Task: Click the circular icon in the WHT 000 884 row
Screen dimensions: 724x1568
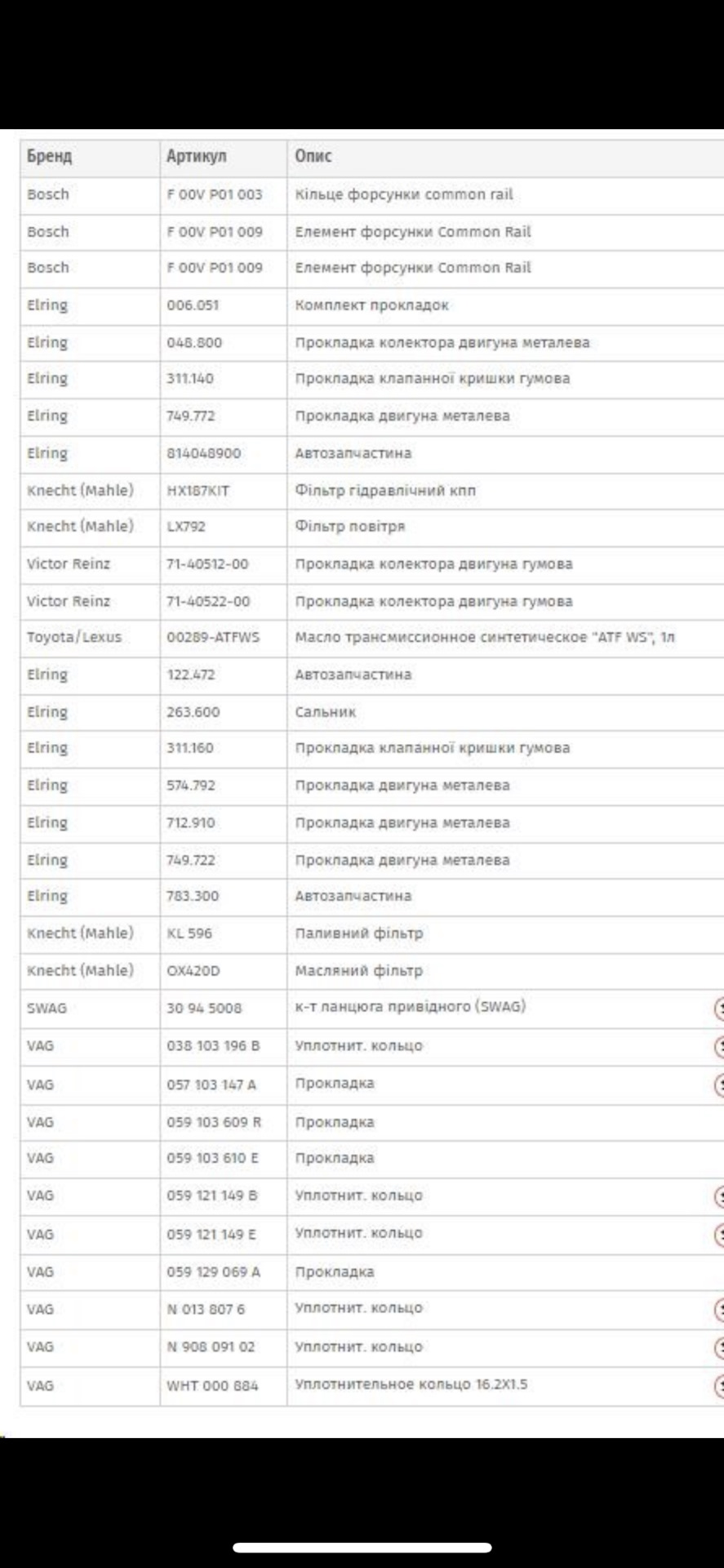Action: click(719, 1385)
